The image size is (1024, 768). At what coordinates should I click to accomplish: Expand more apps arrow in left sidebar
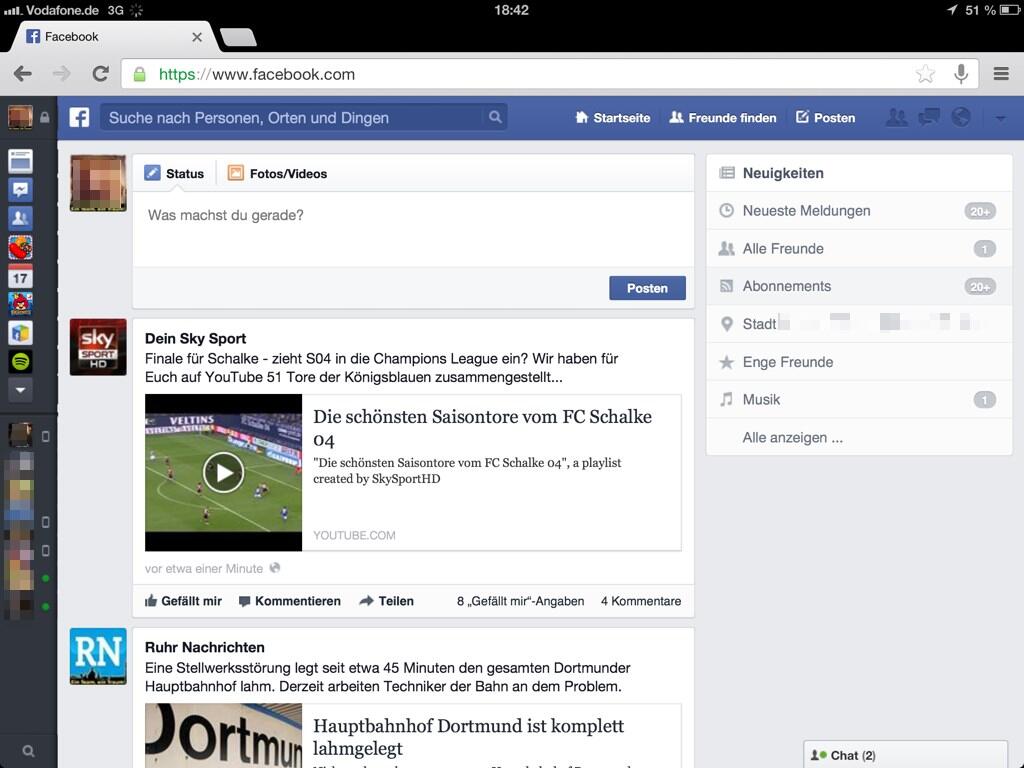(20, 390)
